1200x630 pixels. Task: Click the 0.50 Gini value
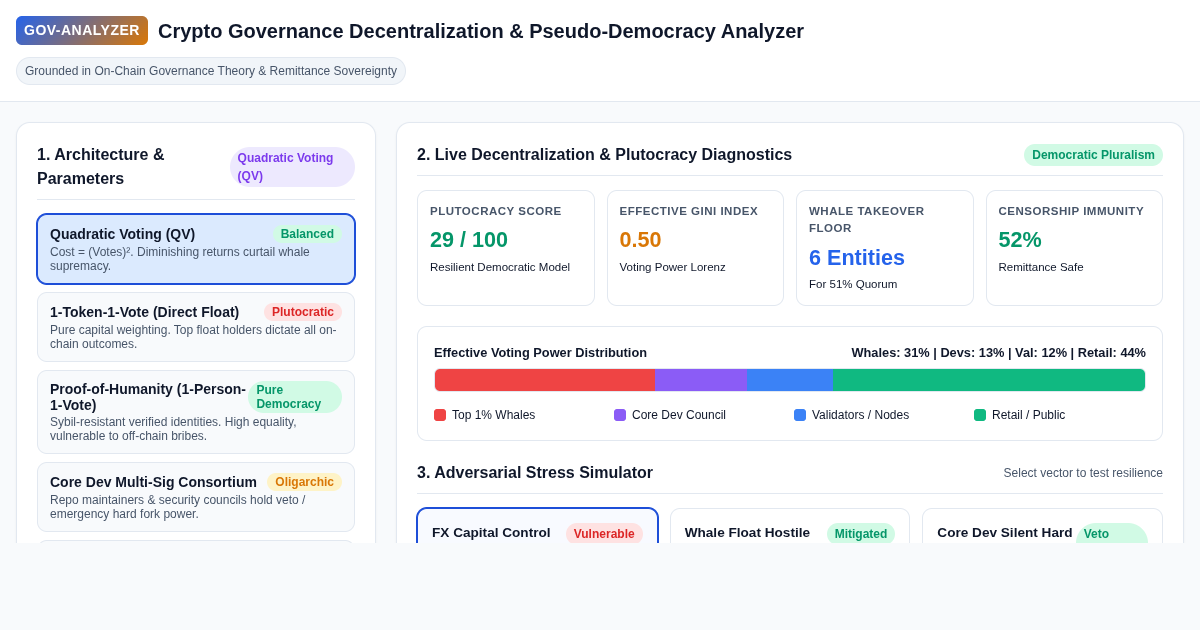641,240
